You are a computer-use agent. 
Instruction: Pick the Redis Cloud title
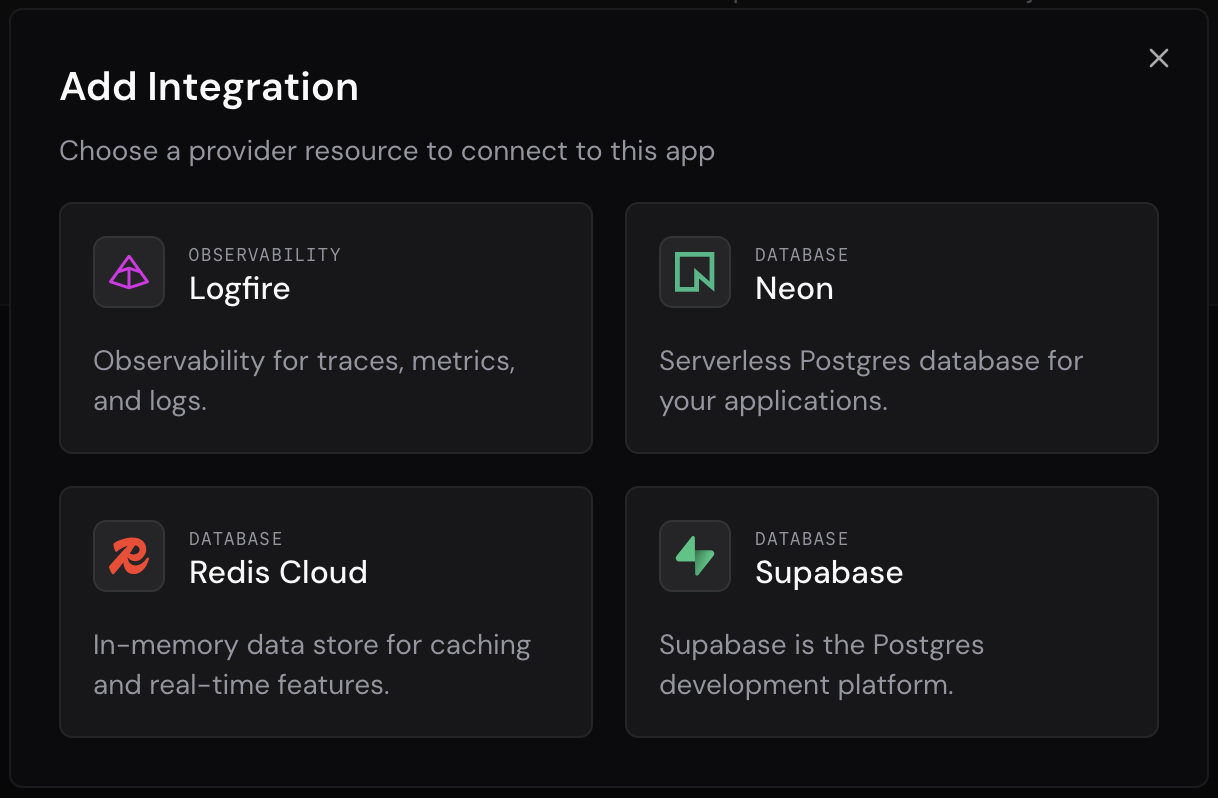[279, 572]
